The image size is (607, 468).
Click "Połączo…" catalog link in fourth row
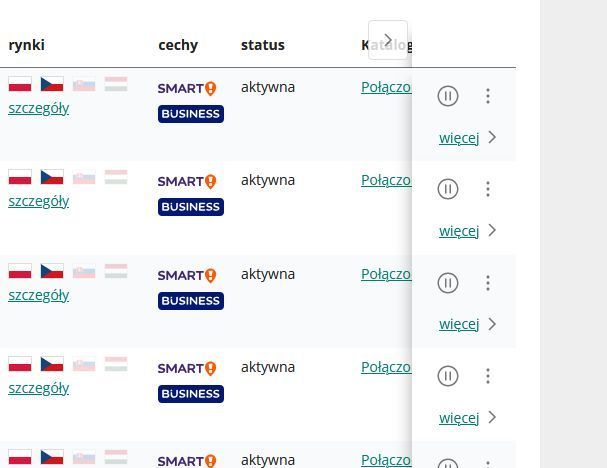click(x=386, y=367)
